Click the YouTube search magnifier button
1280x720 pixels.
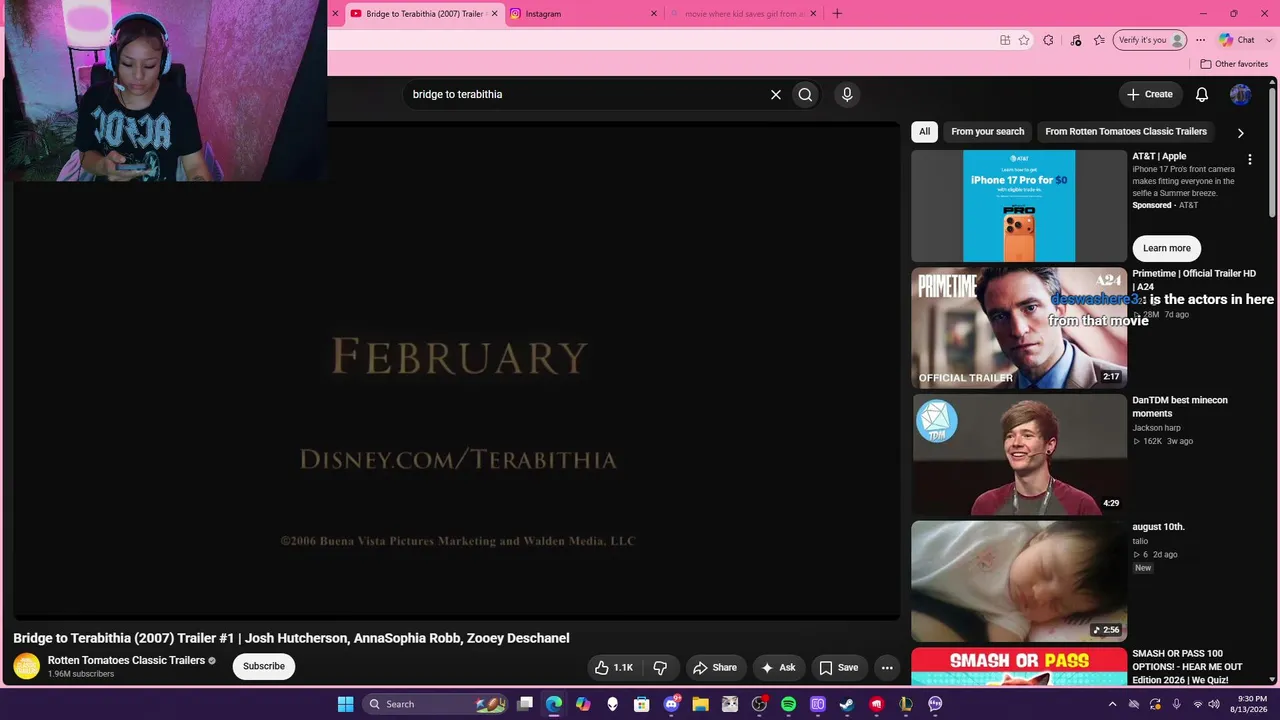coord(805,94)
